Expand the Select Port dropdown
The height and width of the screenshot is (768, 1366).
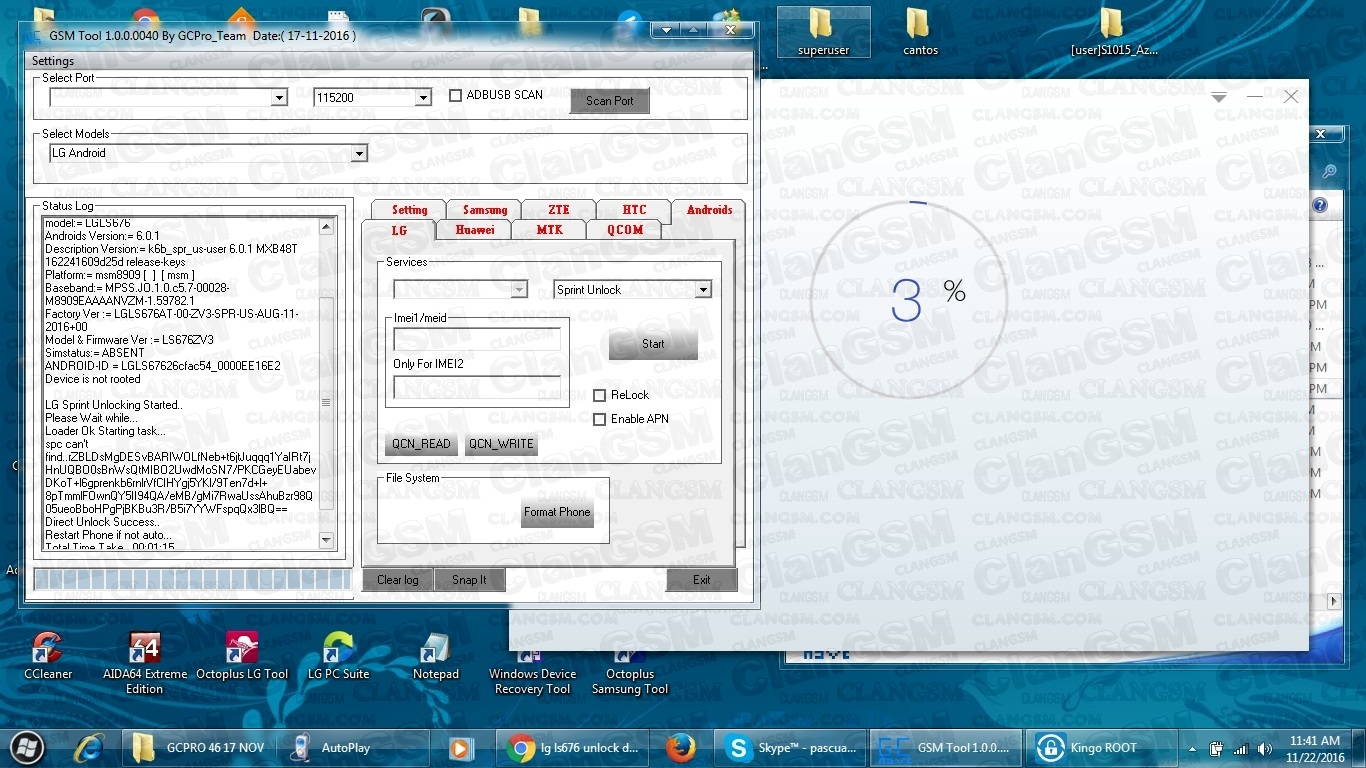[x=279, y=98]
